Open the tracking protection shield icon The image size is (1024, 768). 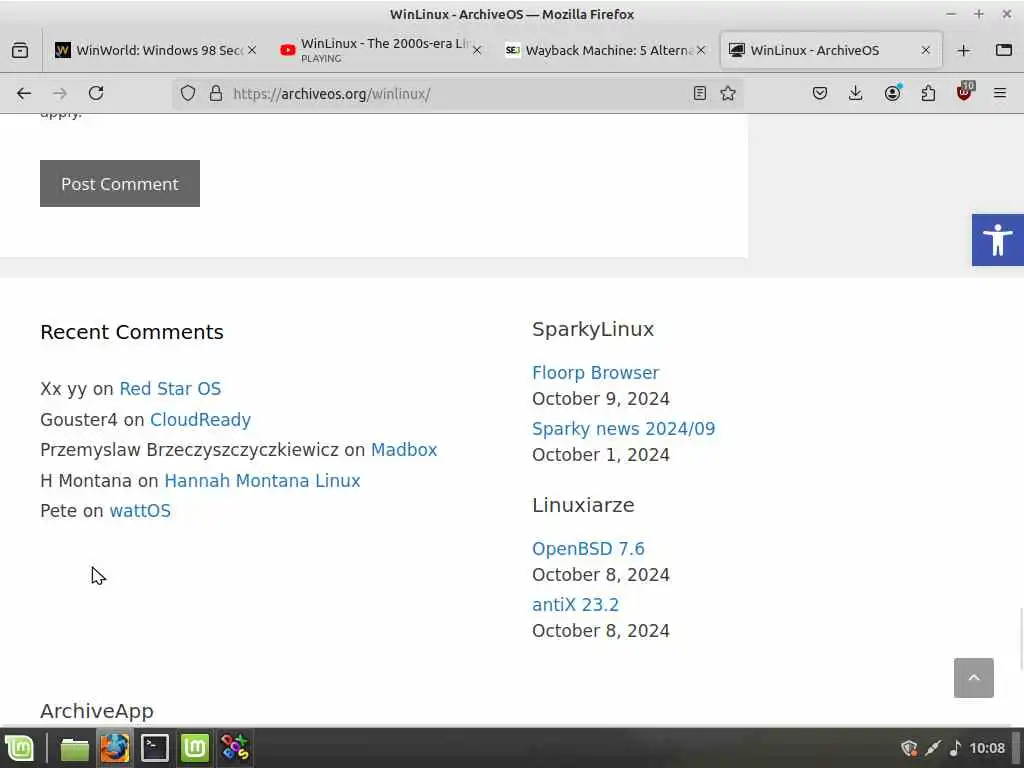pos(188,93)
